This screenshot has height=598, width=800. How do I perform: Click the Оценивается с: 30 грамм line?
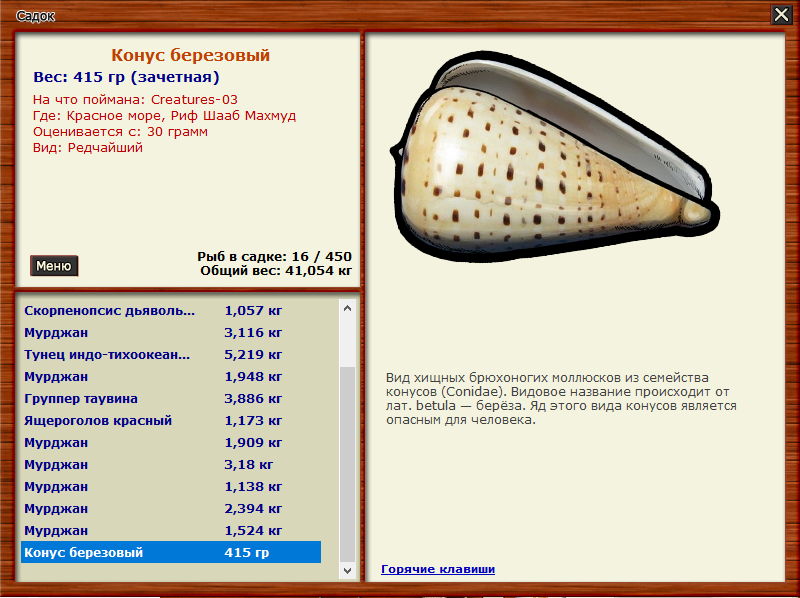point(120,132)
